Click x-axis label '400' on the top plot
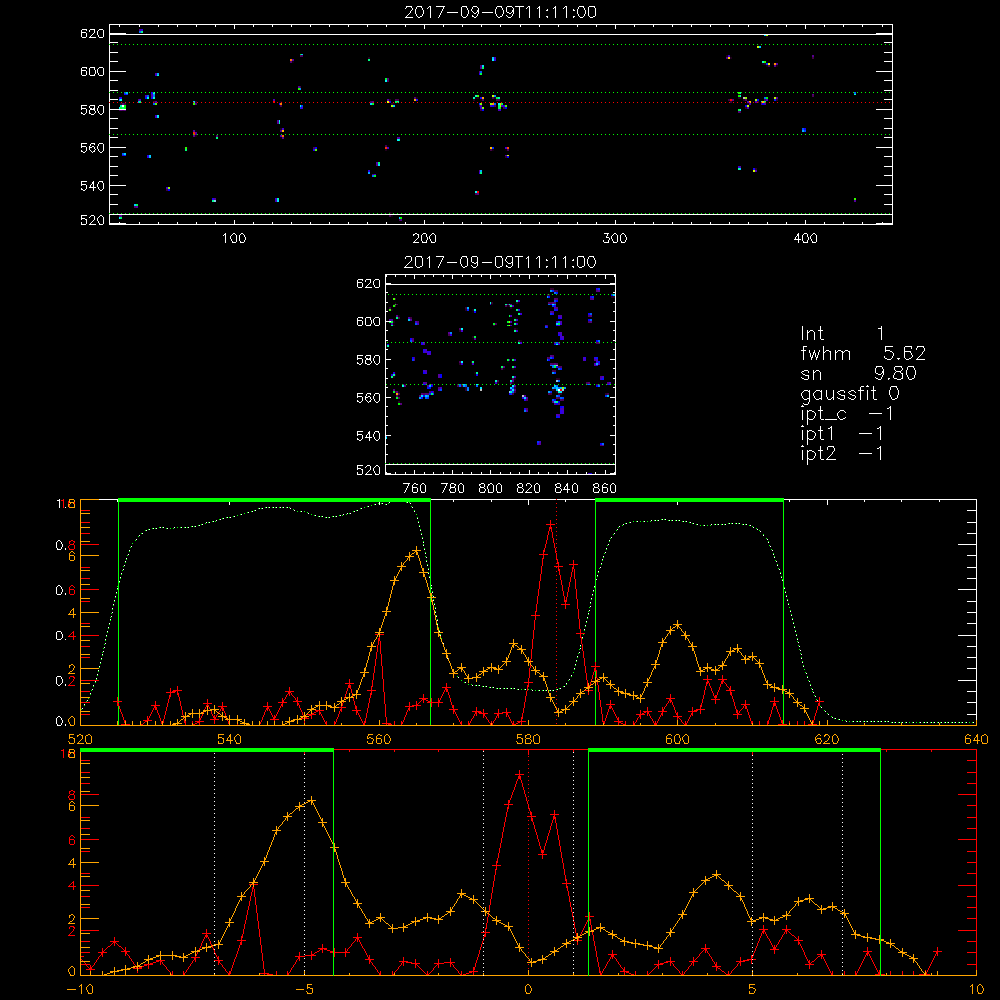Viewport: 1000px width, 1000px height. tap(805, 239)
